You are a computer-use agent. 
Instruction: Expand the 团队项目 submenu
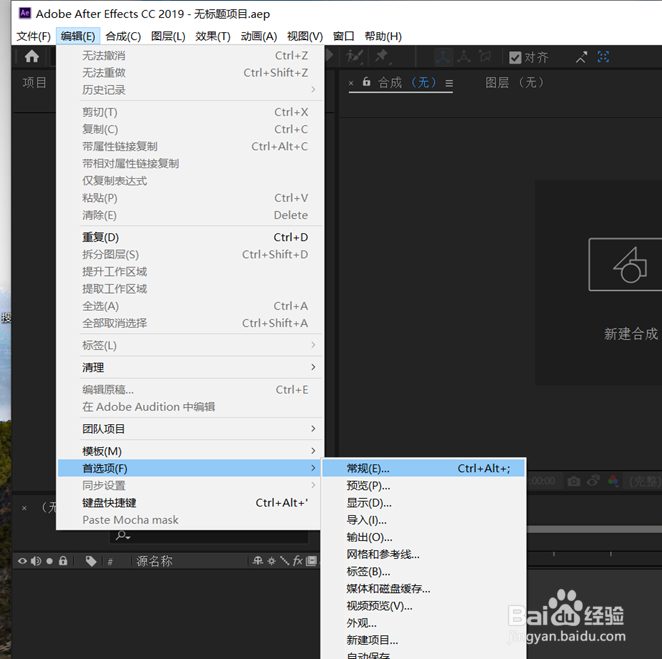190,429
